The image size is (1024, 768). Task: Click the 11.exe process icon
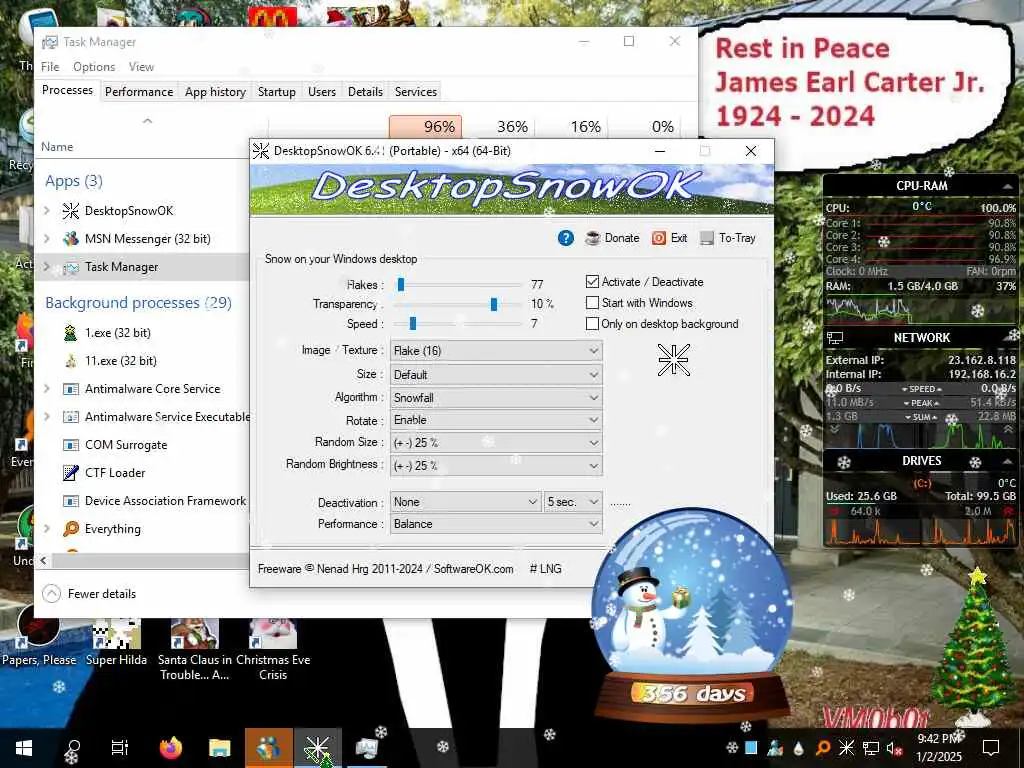point(71,361)
